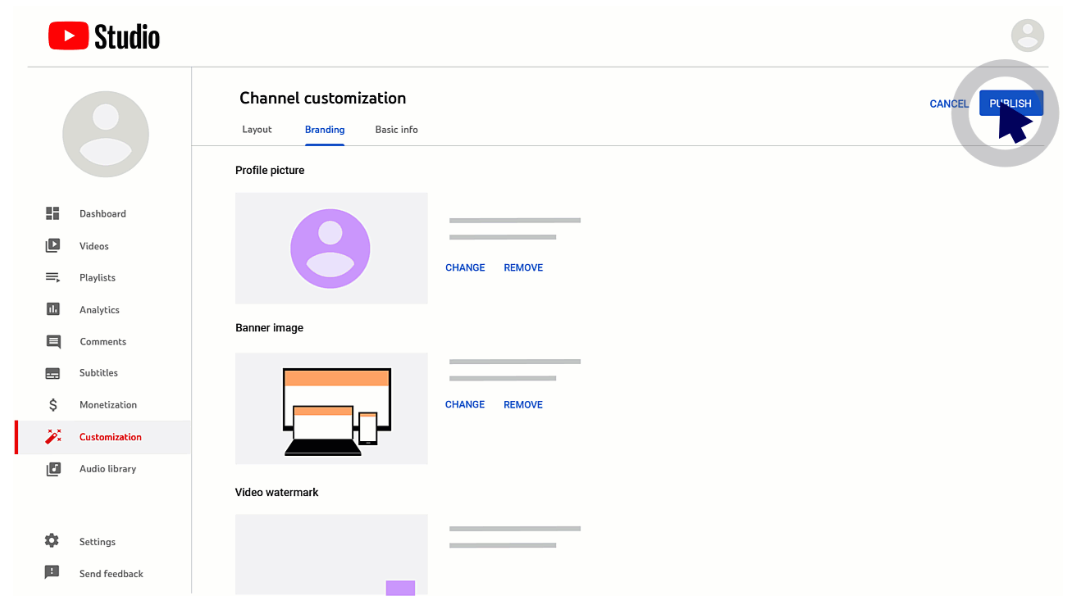Open the Settings gear icon
The width and height of the screenshot is (1075, 613).
(52, 541)
